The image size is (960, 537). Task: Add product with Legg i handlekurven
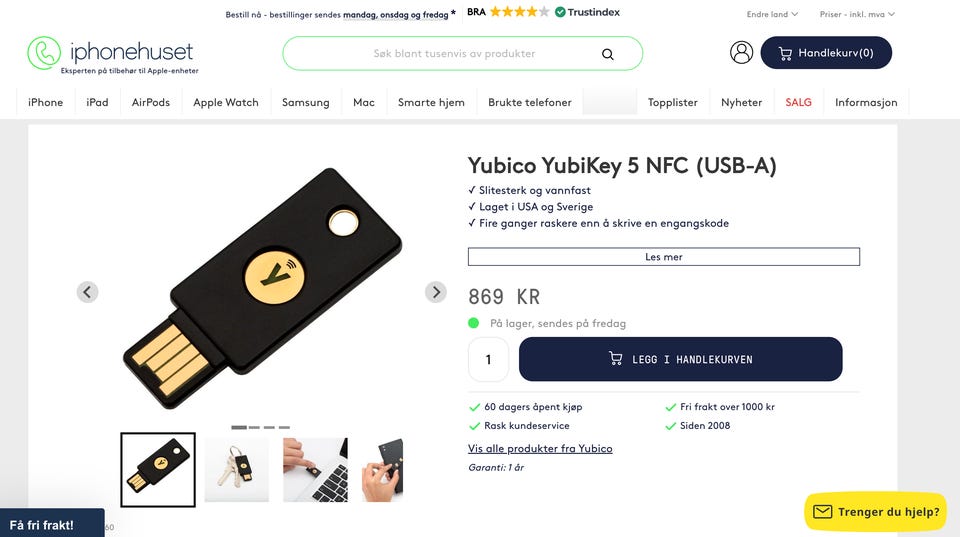(680, 359)
